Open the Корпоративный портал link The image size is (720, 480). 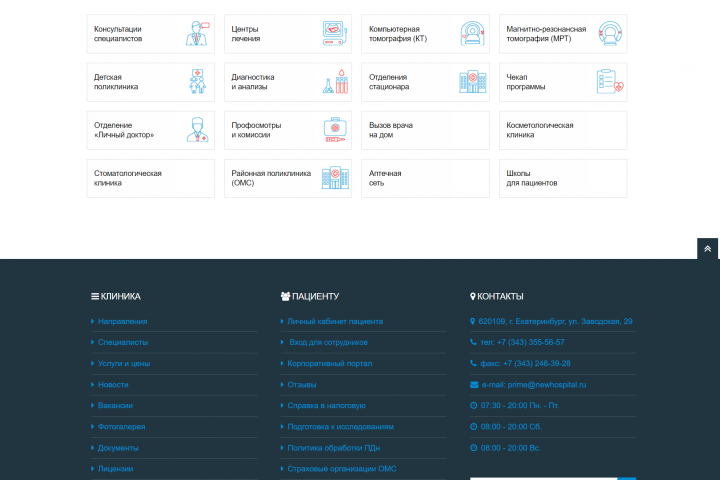click(330, 363)
